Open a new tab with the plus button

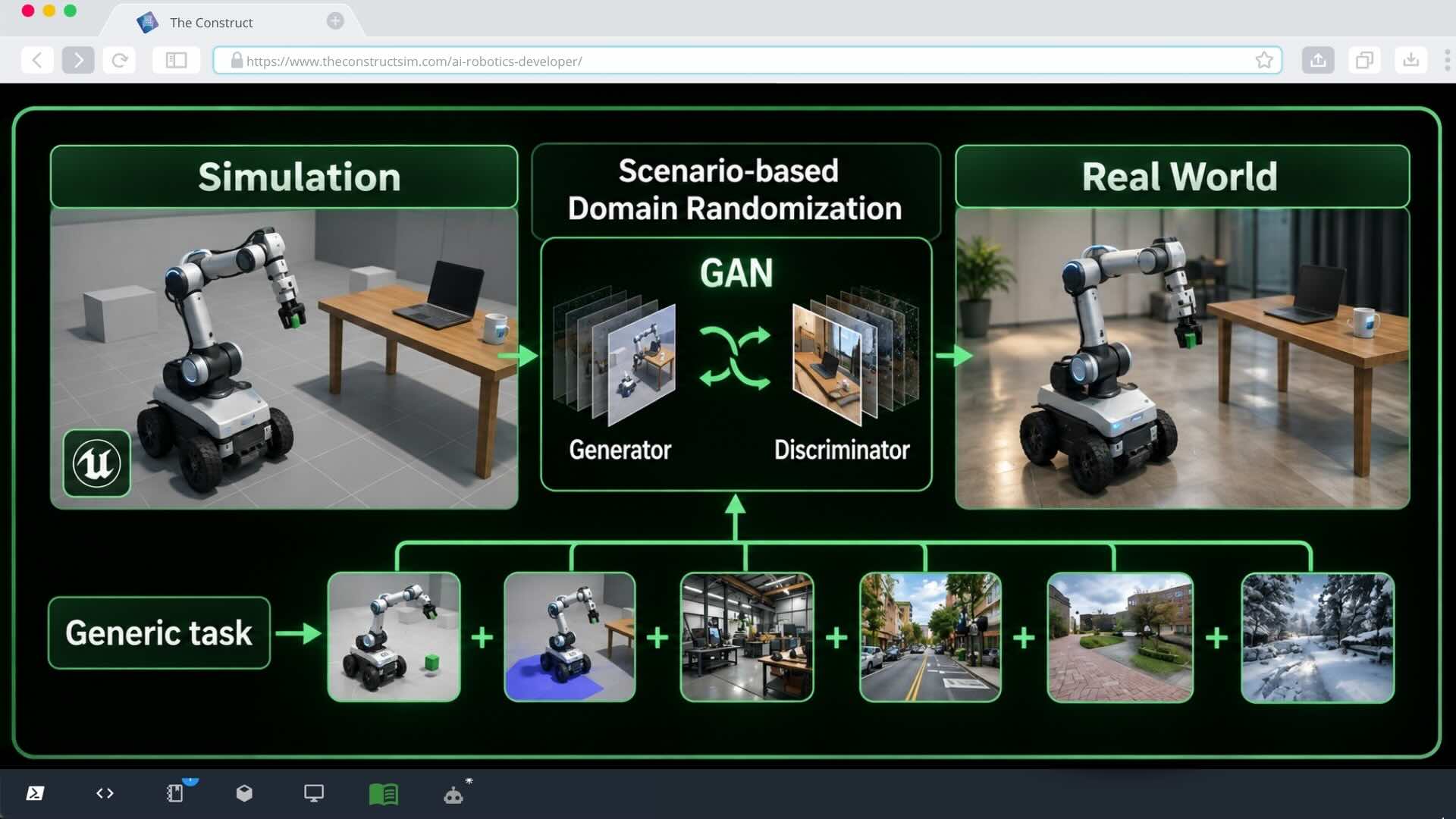tap(335, 21)
